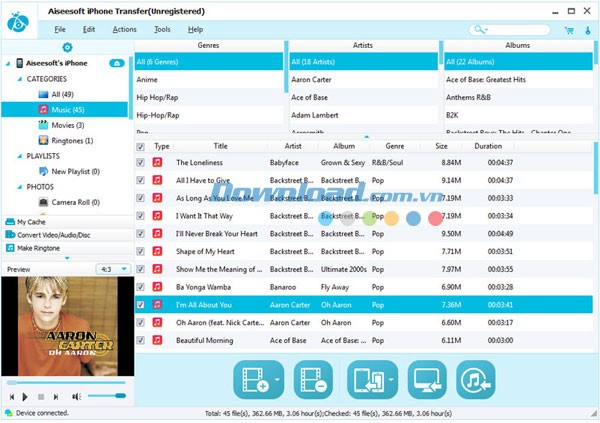
Task: Uncheck I Want It That Way checkbox
Action: (x=140, y=216)
